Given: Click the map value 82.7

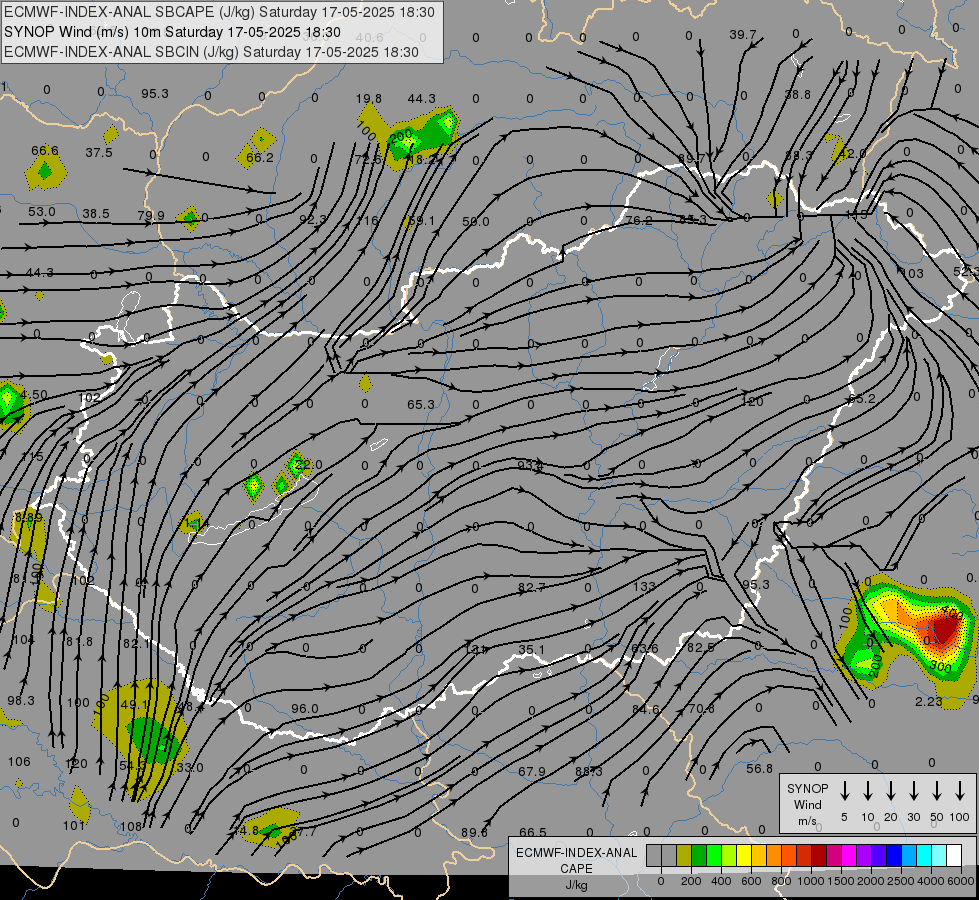Looking at the screenshot, I should coord(531,587).
